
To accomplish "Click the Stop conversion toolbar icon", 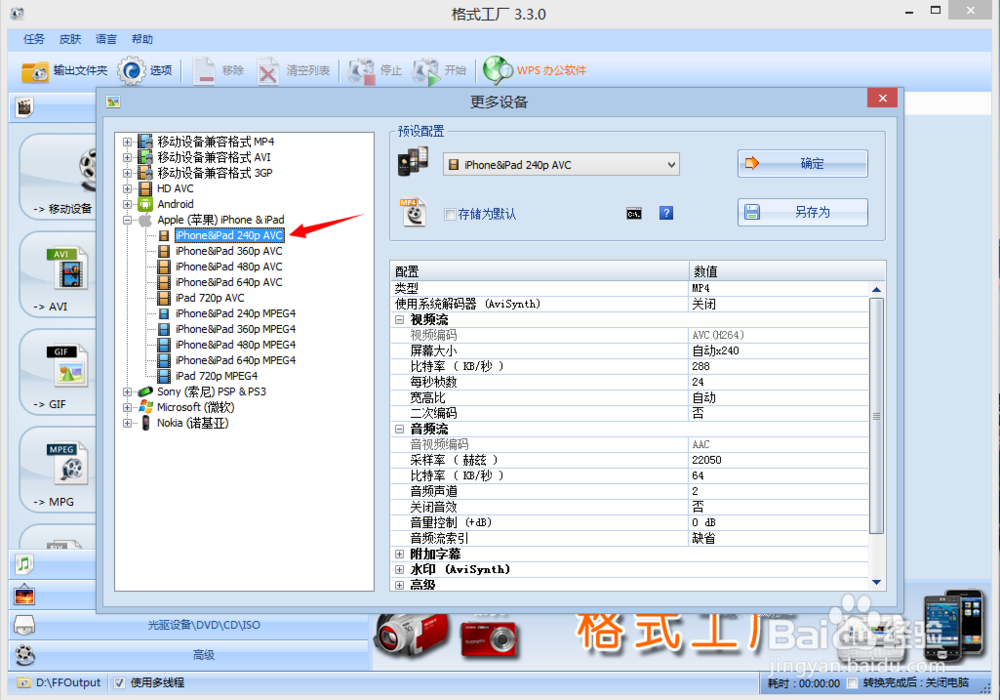I will [x=362, y=71].
